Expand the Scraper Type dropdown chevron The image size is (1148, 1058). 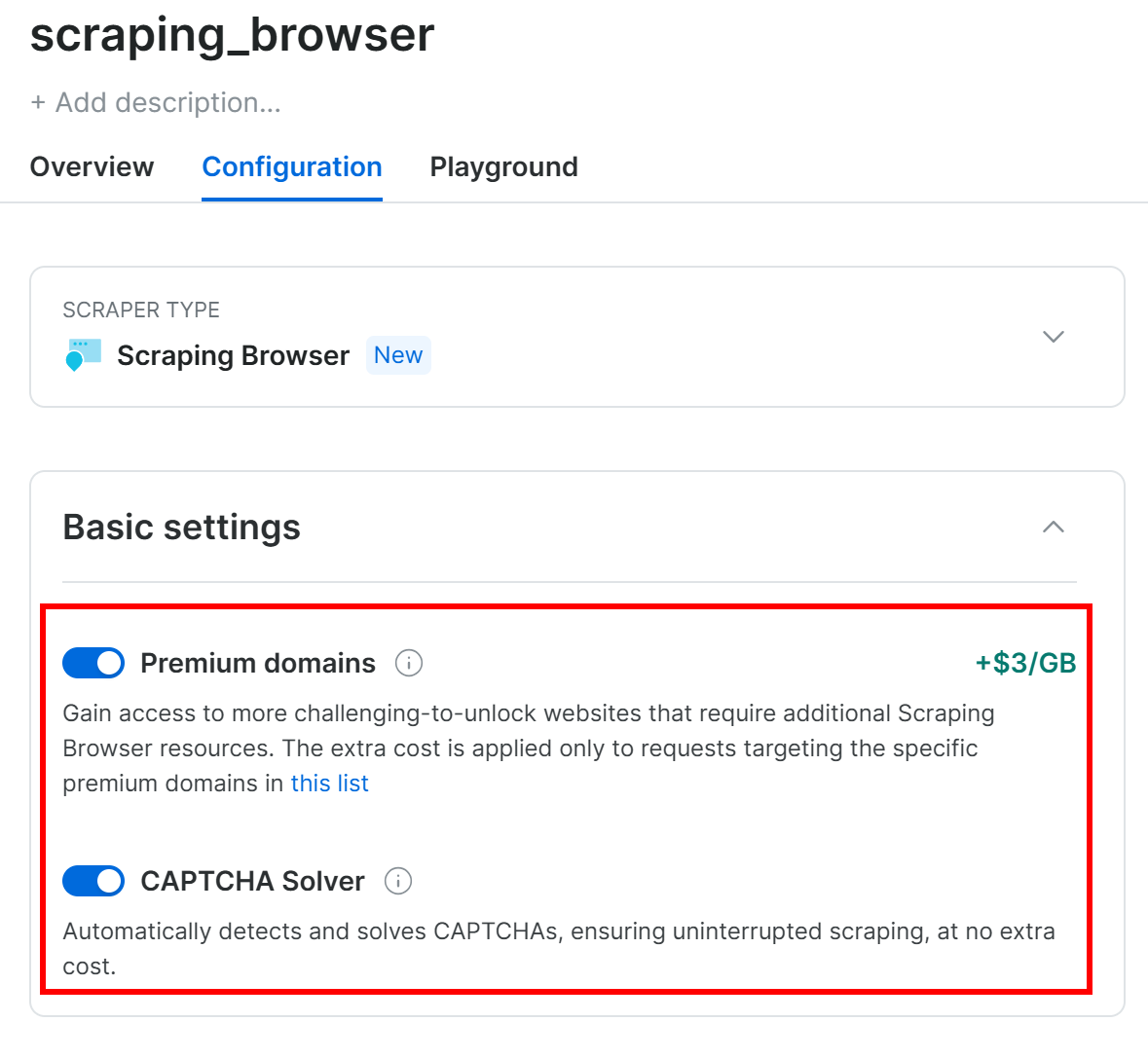pos(1053,337)
